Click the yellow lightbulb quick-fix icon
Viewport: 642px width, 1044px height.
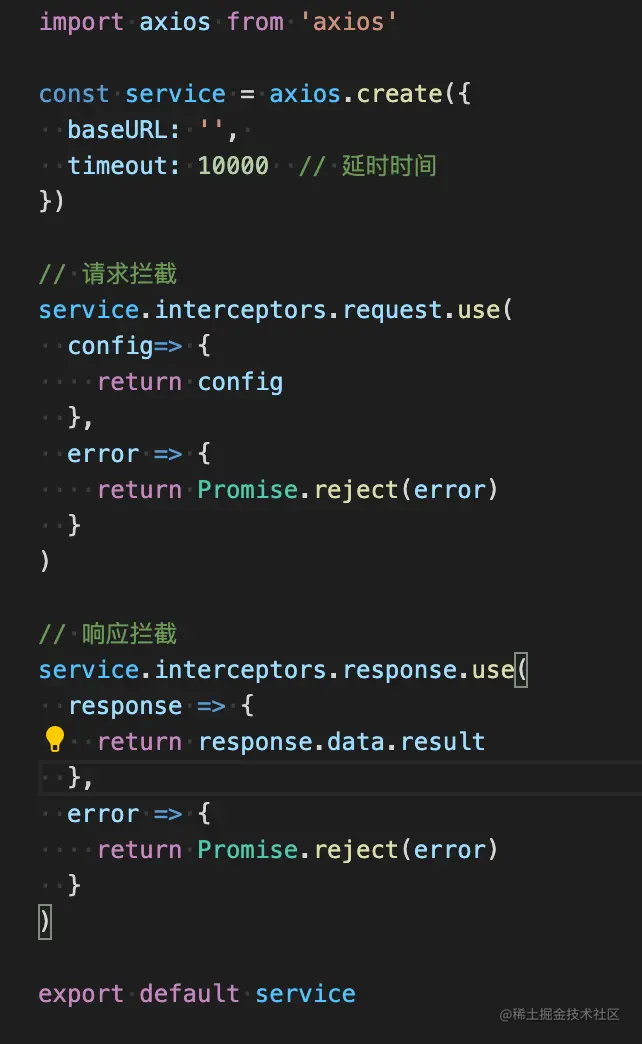pyautogui.click(x=55, y=739)
